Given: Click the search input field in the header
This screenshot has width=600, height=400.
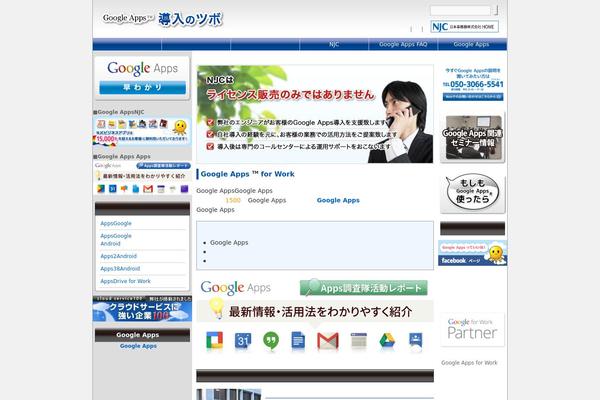Looking at the screenshot, I should pos(460,10).
